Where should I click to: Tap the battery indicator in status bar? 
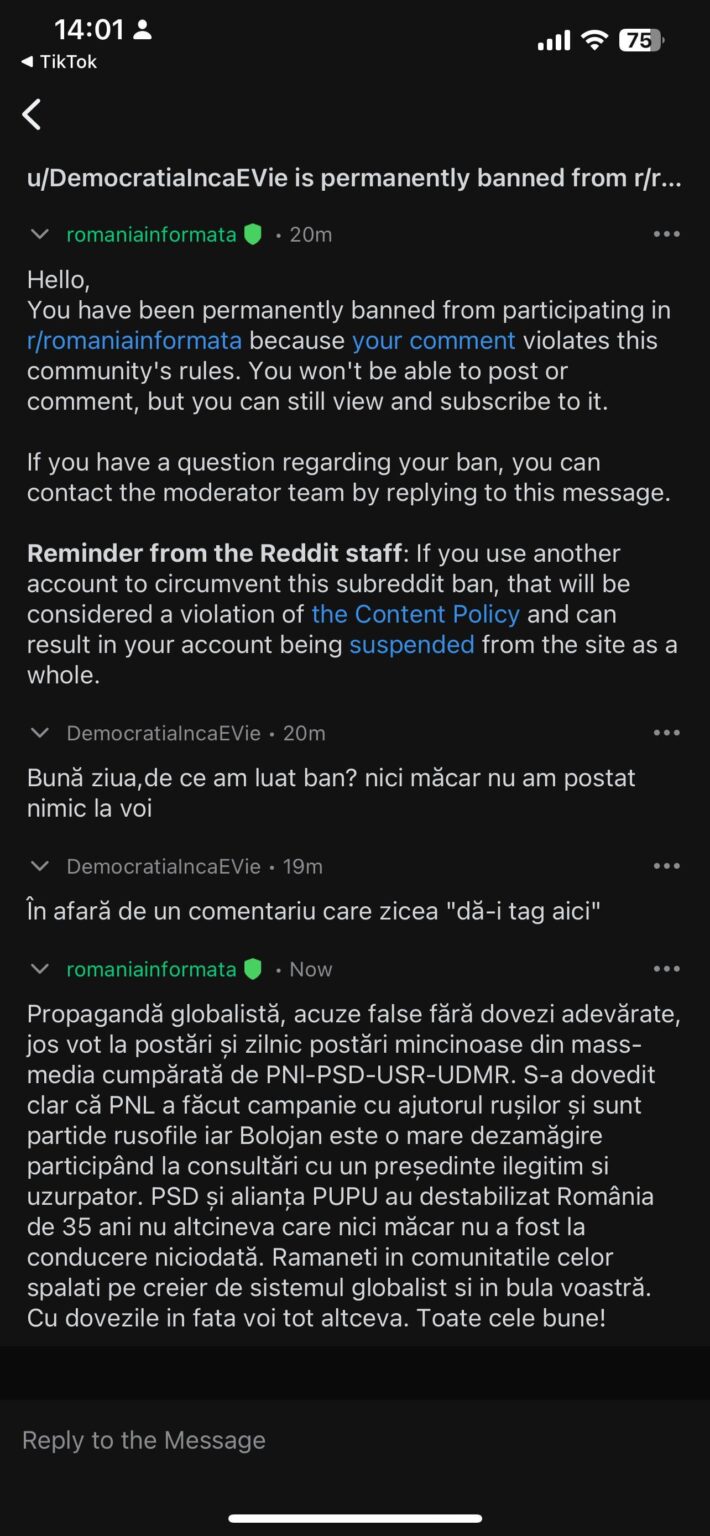[x=642, y=40]
